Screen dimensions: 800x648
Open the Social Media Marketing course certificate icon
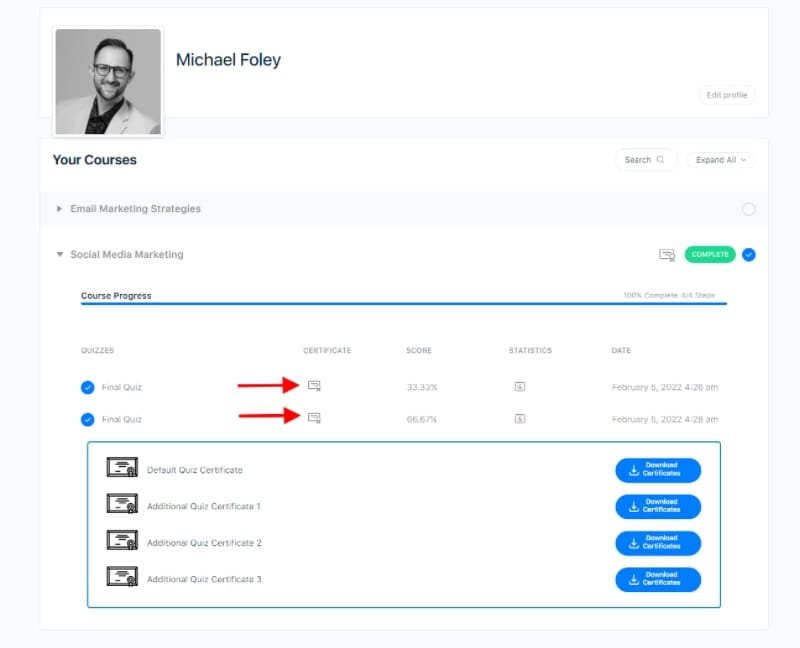[x=667, y=255]
